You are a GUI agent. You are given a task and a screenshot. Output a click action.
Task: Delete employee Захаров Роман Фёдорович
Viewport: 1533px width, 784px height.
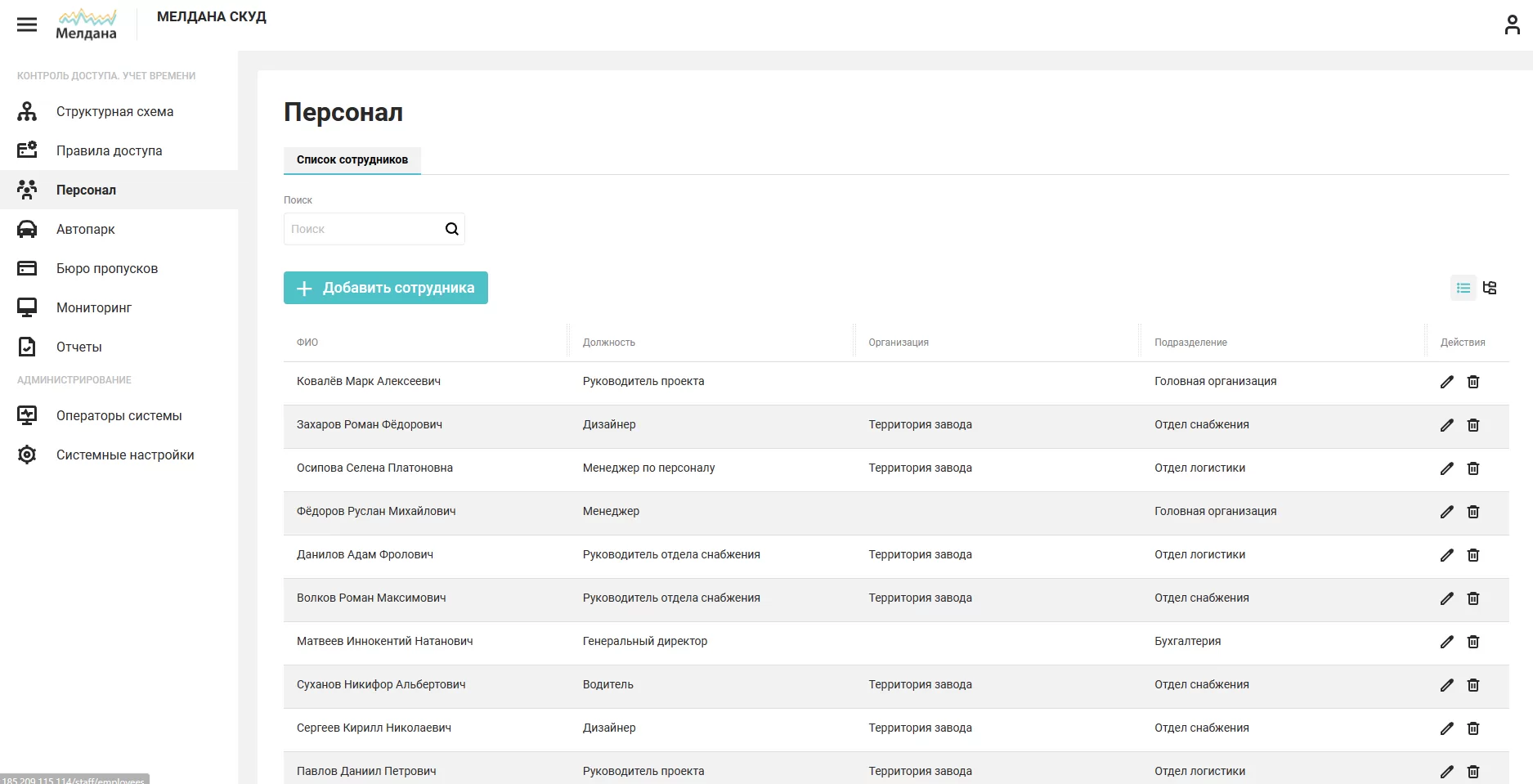(x=1473, y=425)
